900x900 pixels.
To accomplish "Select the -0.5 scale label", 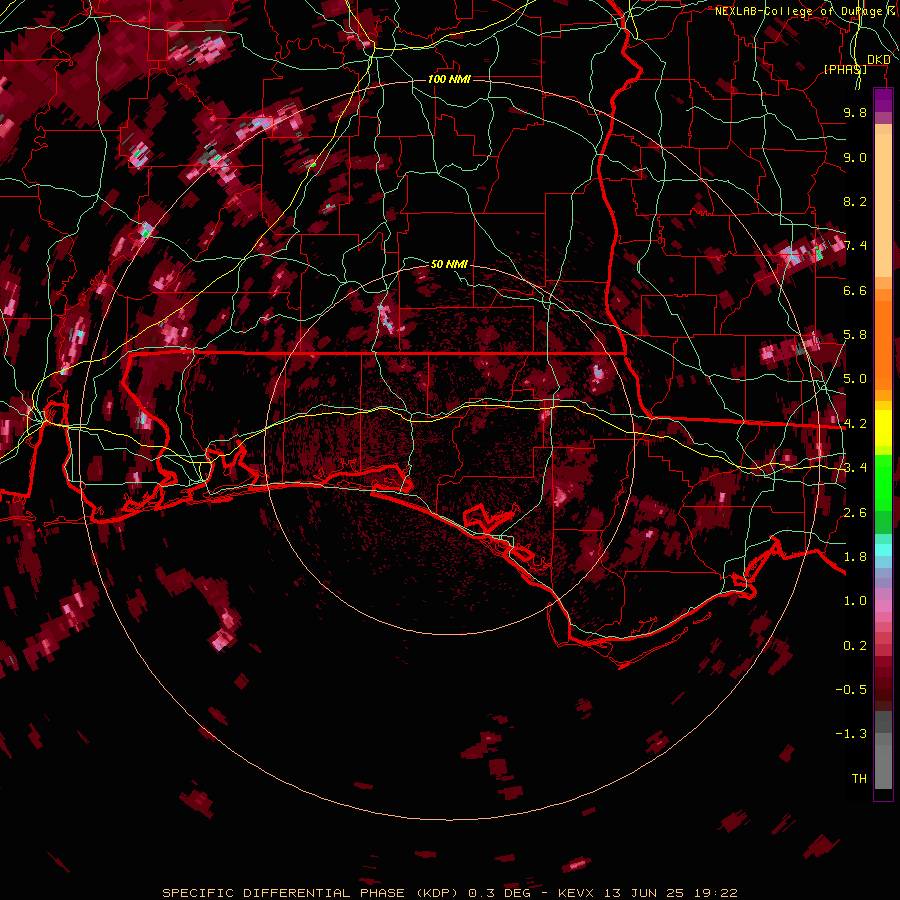I will coord(852,690).
